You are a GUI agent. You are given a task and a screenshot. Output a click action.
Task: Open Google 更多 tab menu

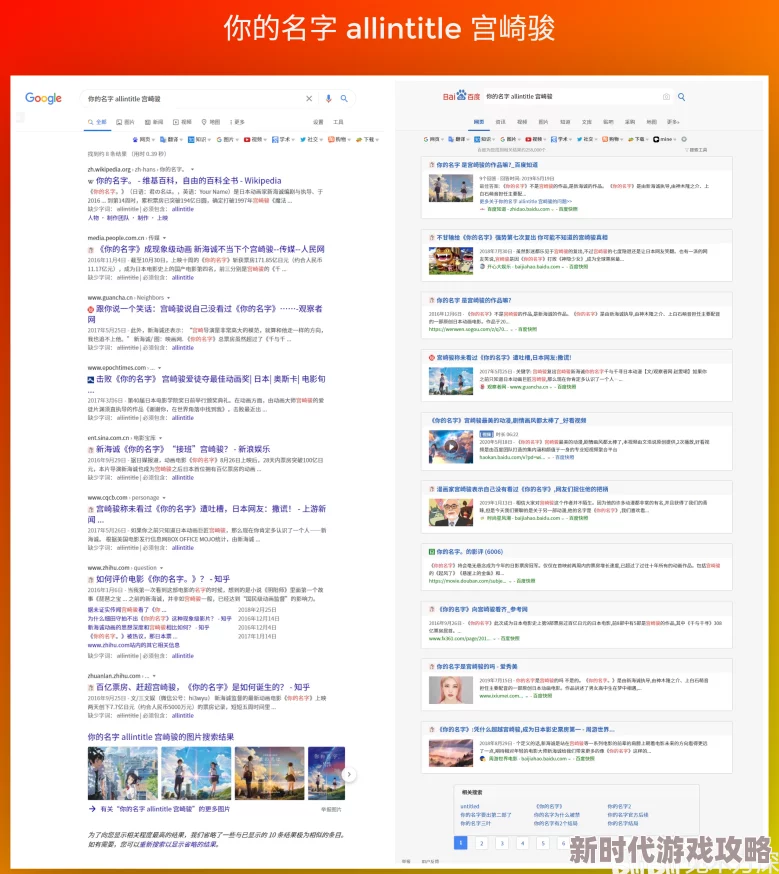237,122
